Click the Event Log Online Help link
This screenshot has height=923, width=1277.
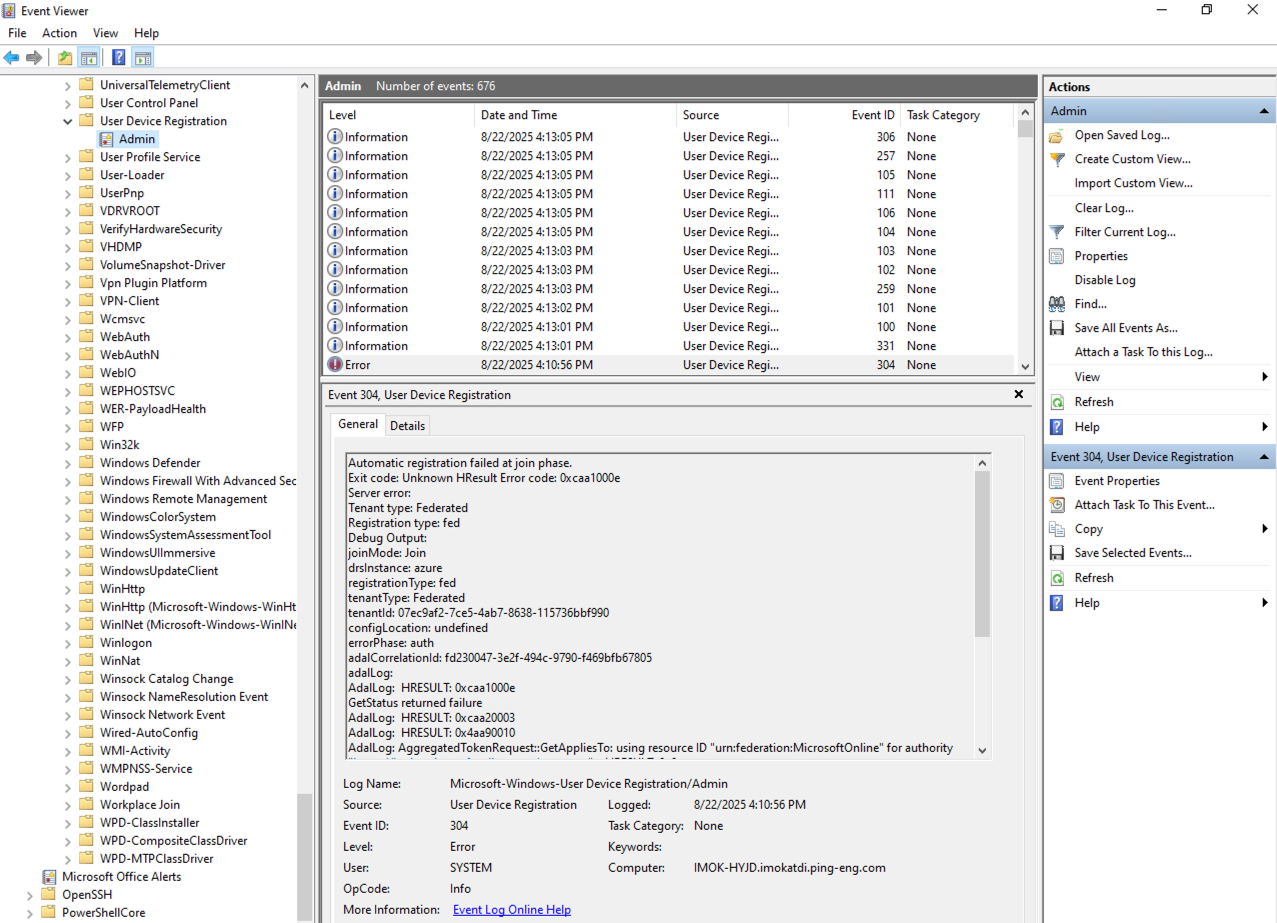[511, 909]
